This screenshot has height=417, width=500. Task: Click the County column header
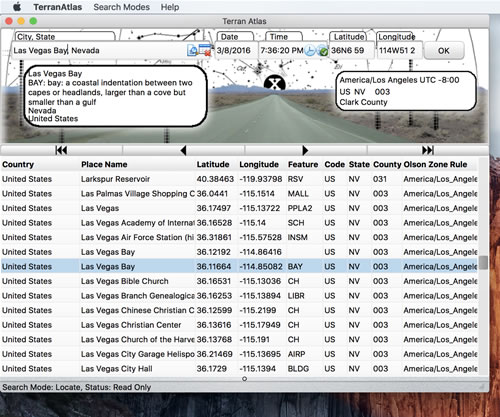click(387, 164)
